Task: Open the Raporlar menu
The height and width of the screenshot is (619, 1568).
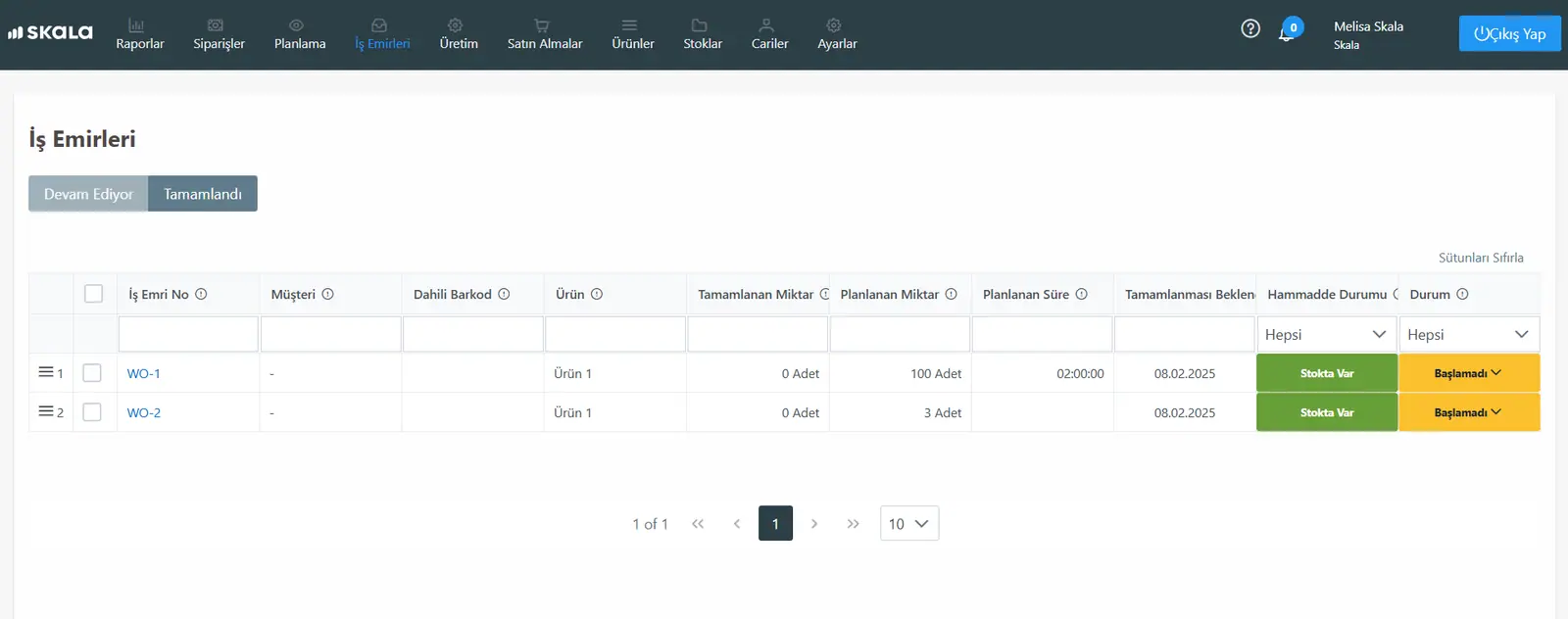Action: coord(140,34)
